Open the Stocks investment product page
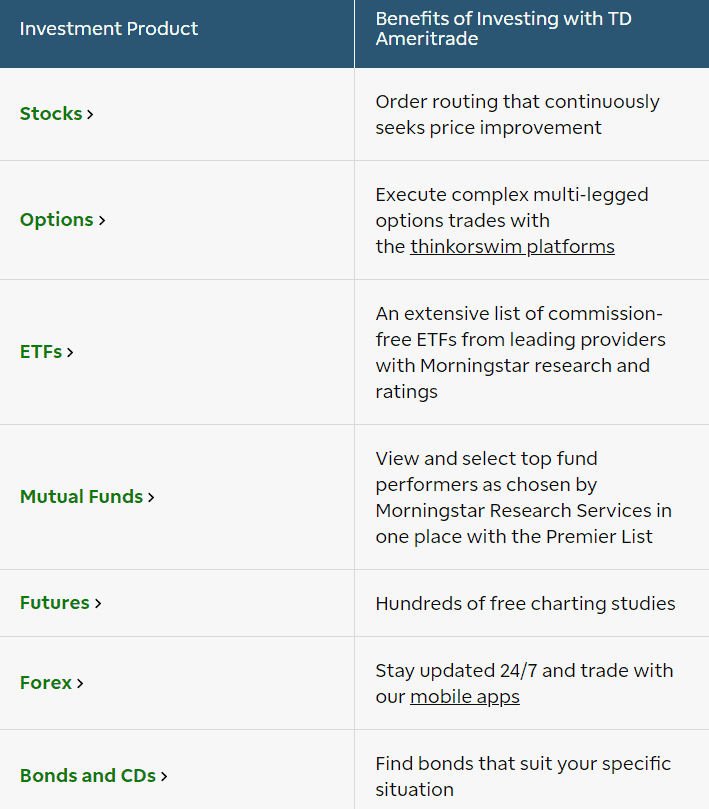Image resolution: width=709 pixels, height=809 pixels. (x=48, y=114)
